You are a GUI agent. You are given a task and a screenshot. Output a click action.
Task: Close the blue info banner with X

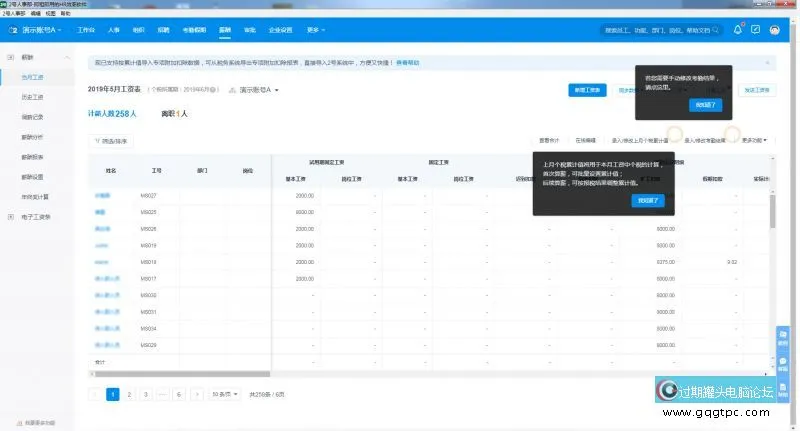767,62
